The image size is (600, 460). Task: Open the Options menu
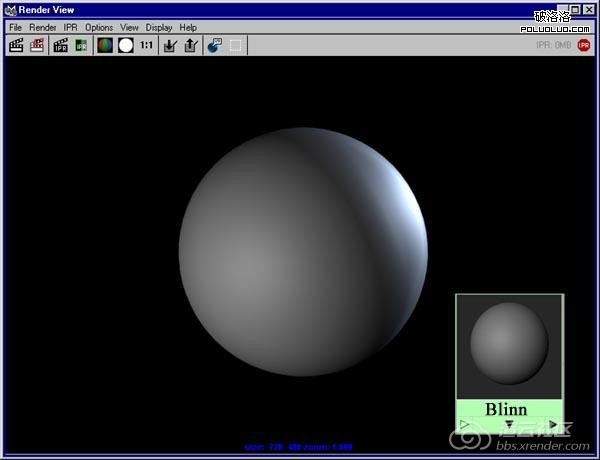tap(99, 28)
